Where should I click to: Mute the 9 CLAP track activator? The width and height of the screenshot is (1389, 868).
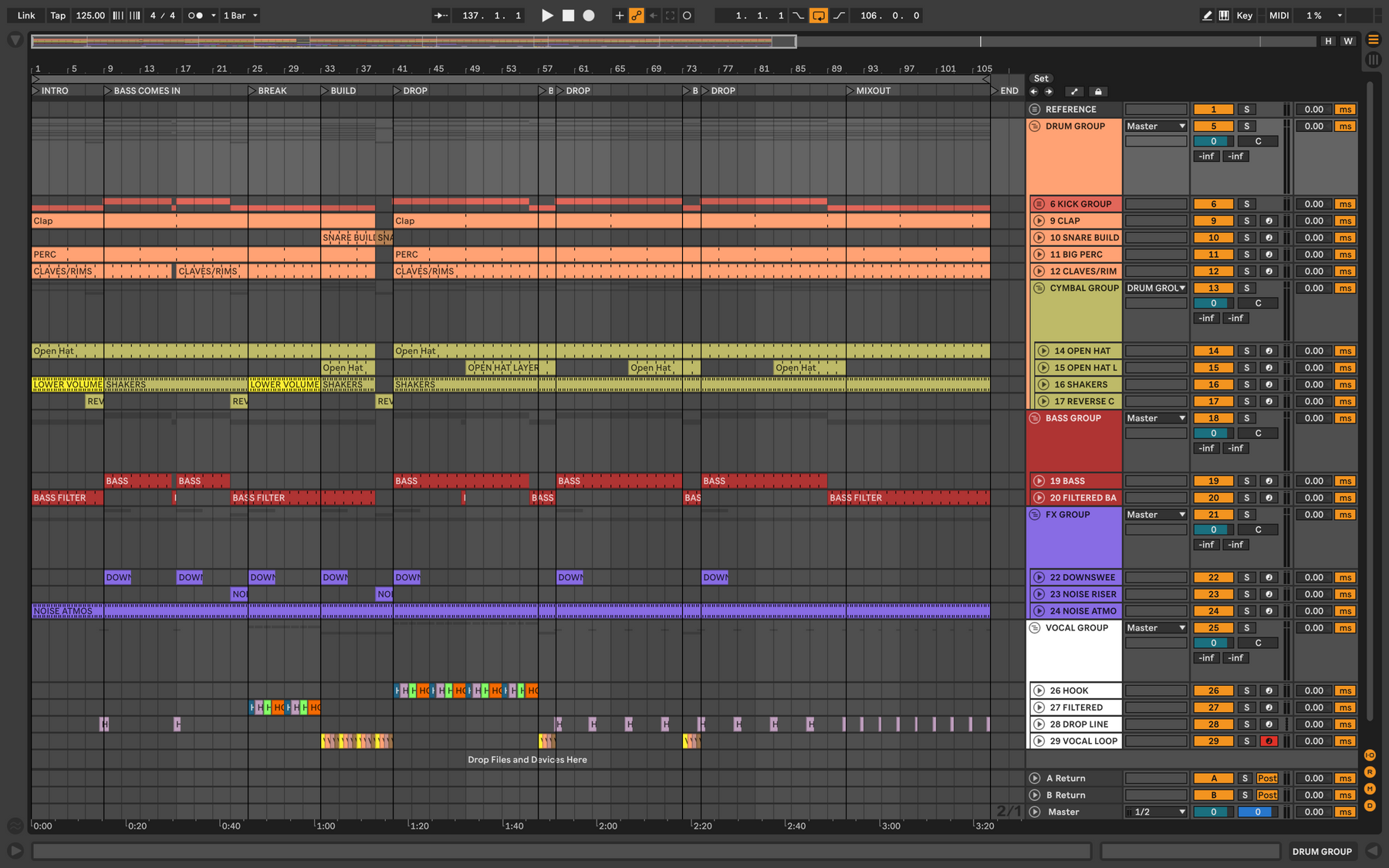pyautogui.click(x=1214, y=221)
